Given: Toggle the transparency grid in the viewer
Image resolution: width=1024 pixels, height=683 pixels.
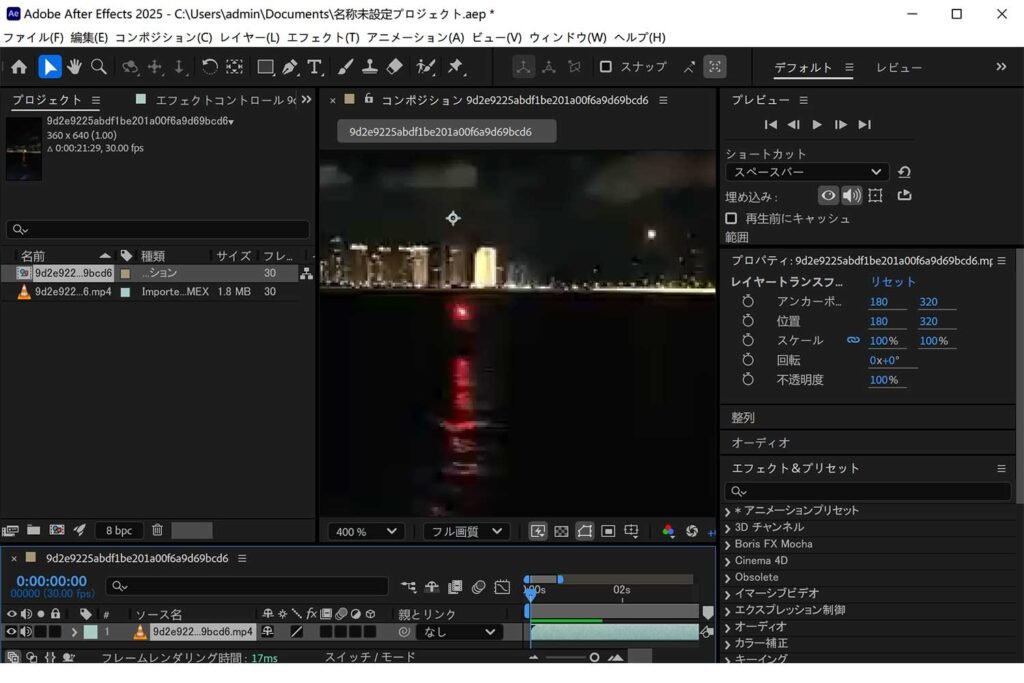Looking at the screenshot, I should tap(561, 531).
